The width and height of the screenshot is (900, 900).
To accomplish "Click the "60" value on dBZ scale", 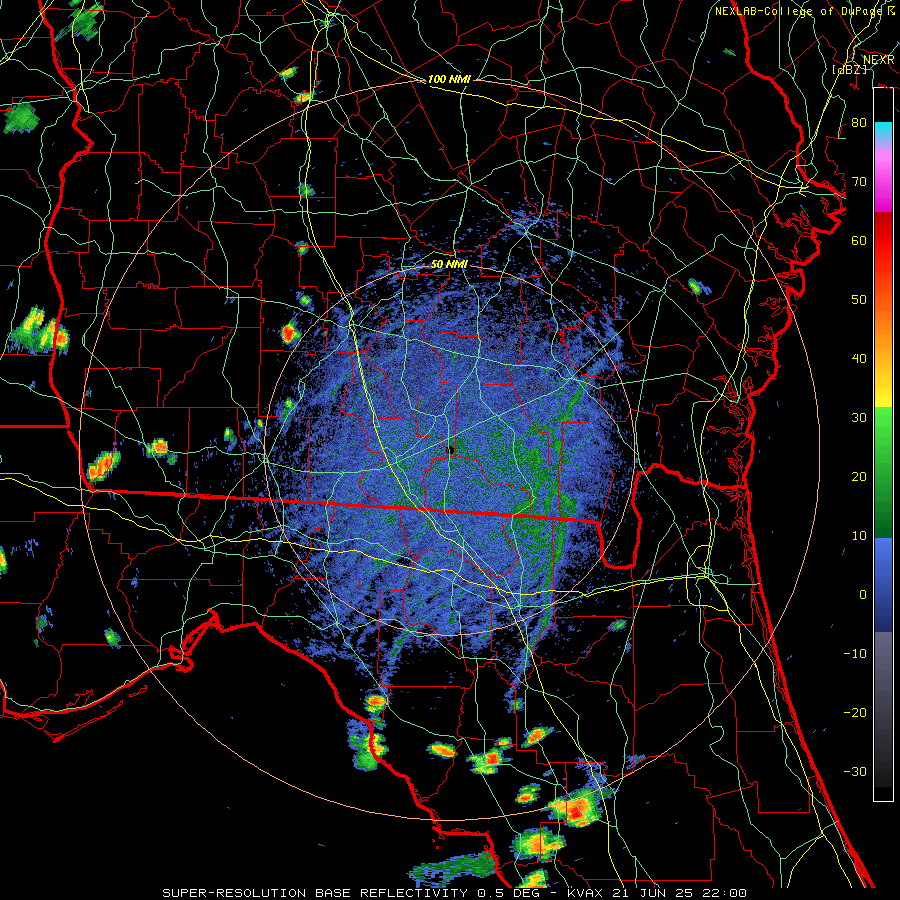I will tap(859, 241).
